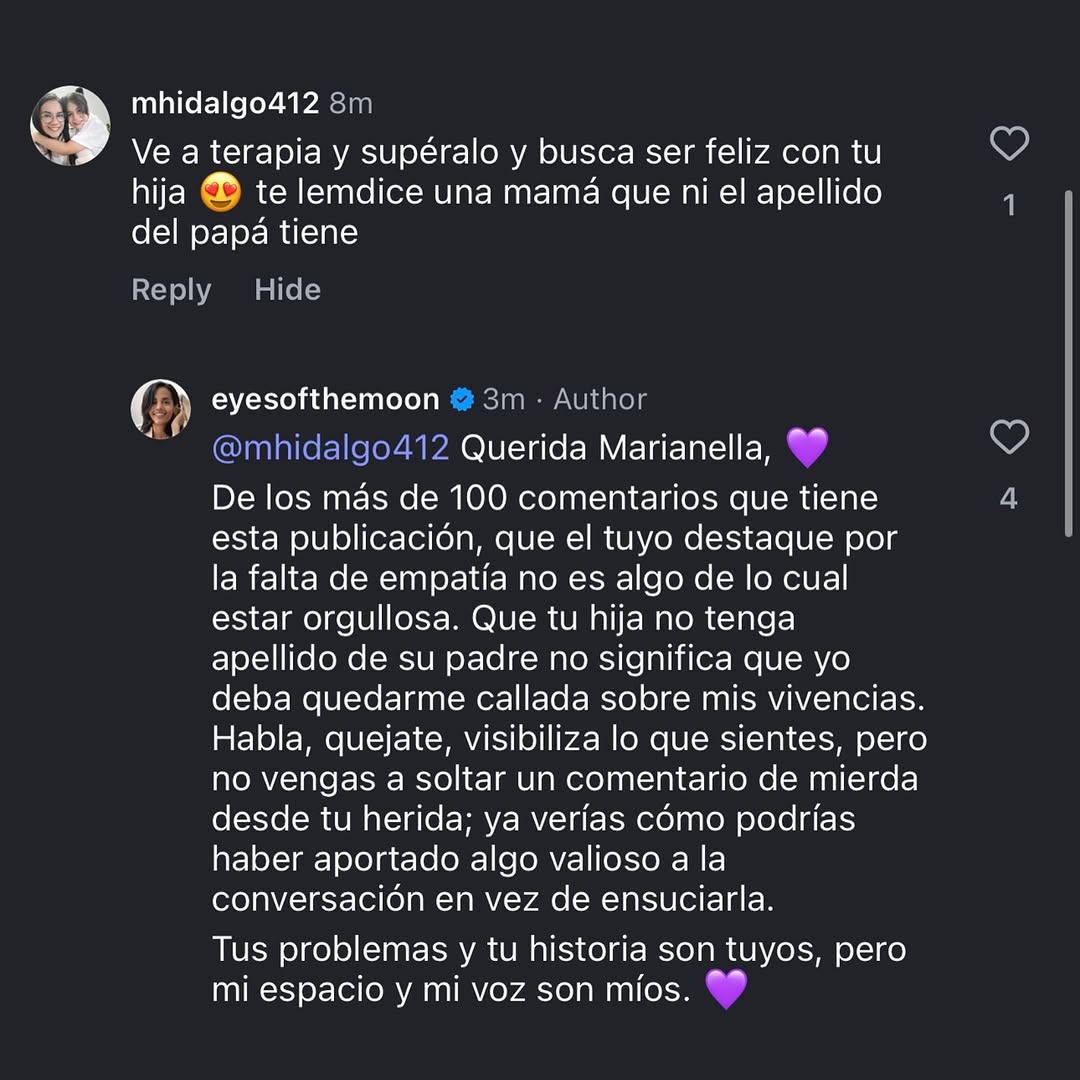Click the purple heart after 'Querida Marianella,'
The width and height of the screenshot is (1080, 1080).
pyautogui.click(x=807, y=447)
